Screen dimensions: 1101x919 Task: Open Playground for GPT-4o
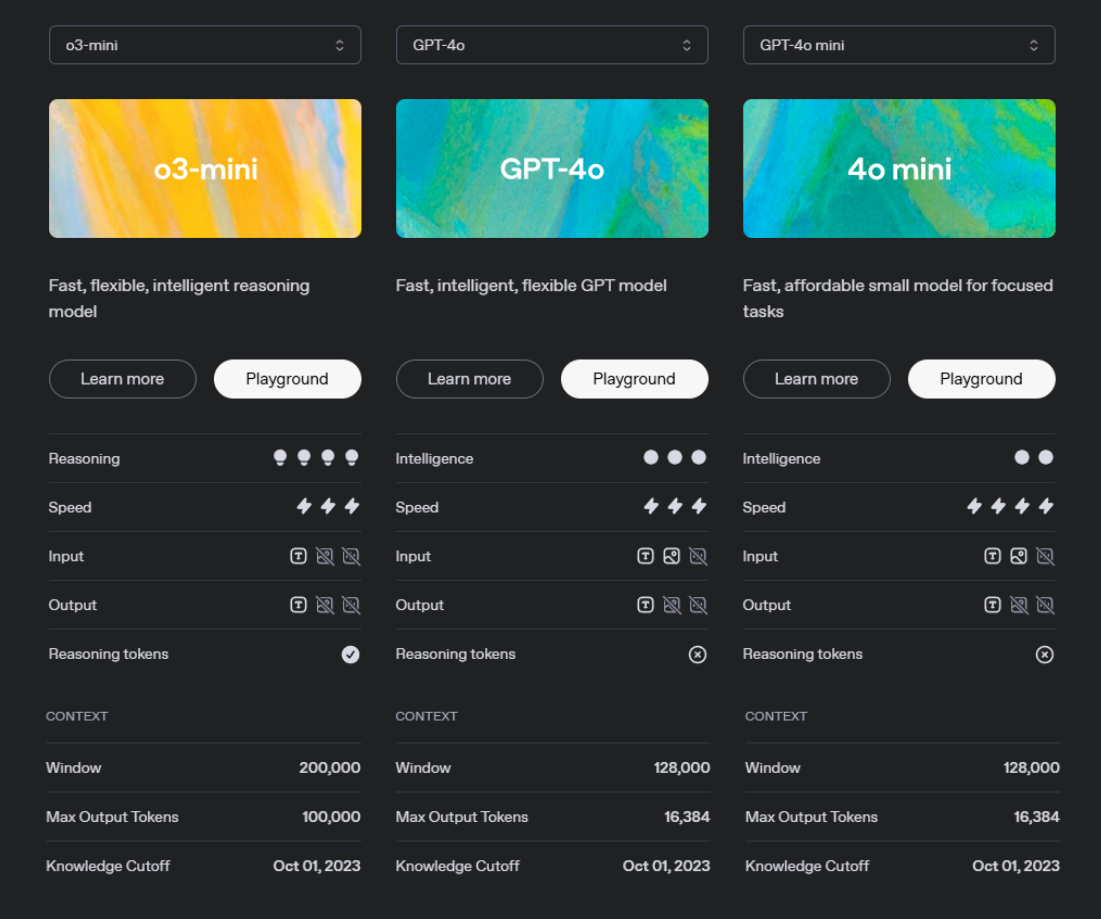click(x=634, y=379)
